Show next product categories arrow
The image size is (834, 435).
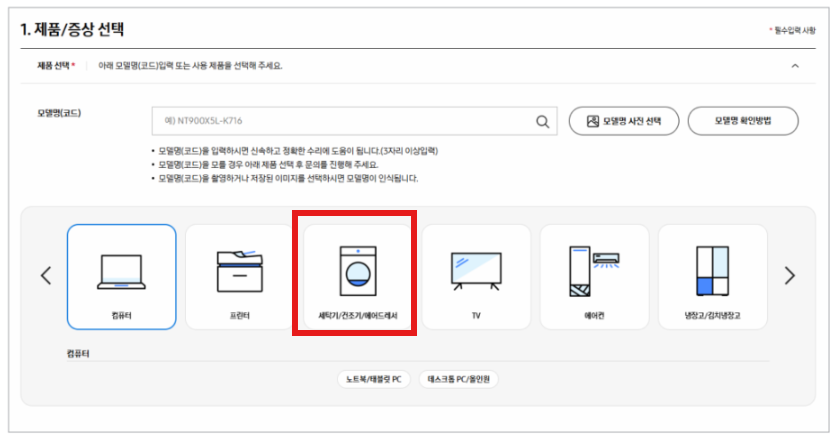[x=790, y=275]
